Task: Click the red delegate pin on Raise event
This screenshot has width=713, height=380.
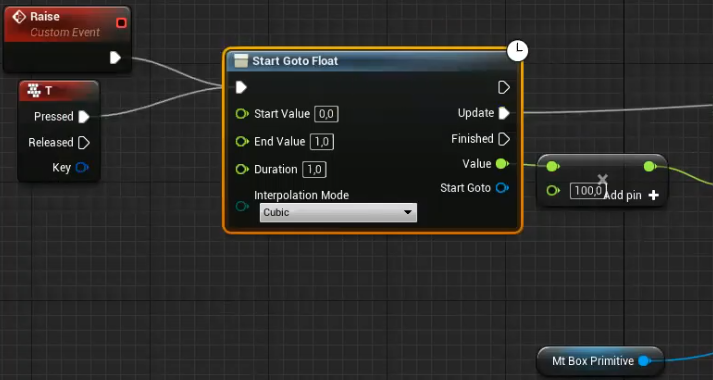Action: point(121,23)
